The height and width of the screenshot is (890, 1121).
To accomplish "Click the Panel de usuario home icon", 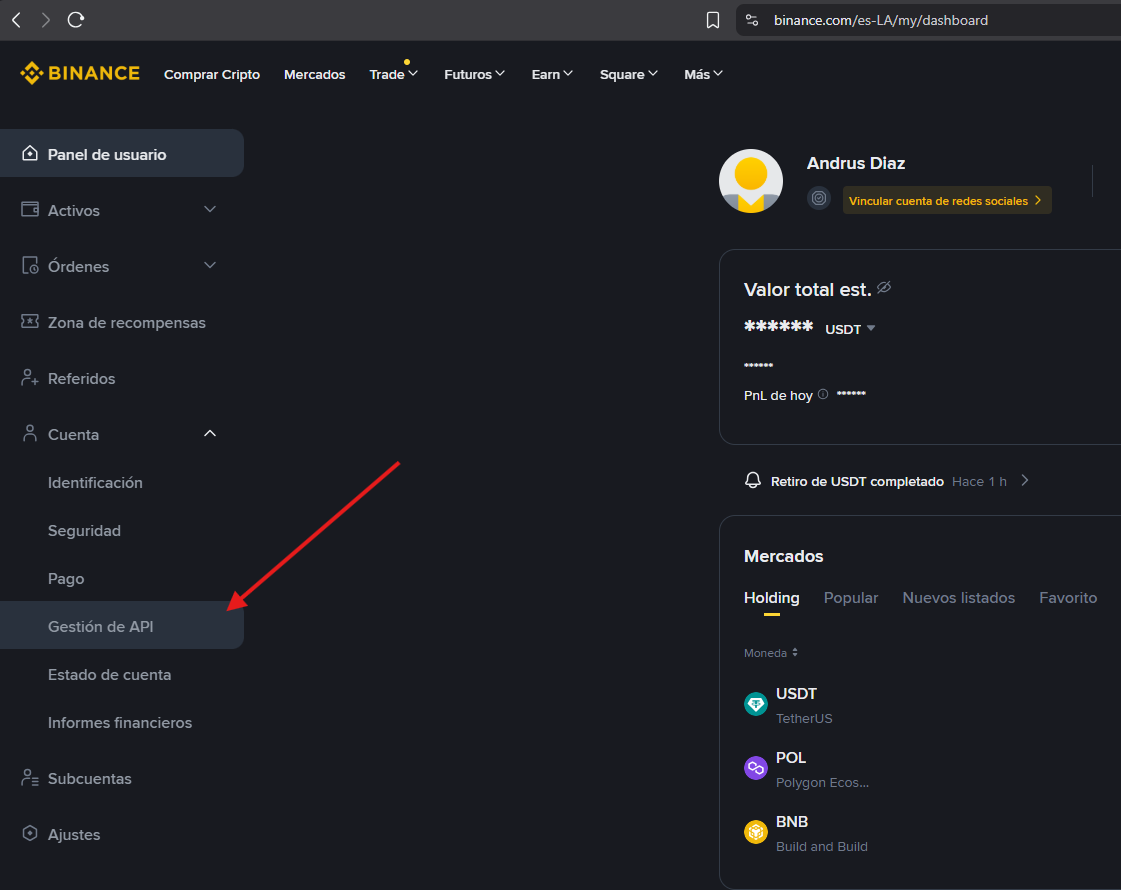I will (x=29, y=153).
